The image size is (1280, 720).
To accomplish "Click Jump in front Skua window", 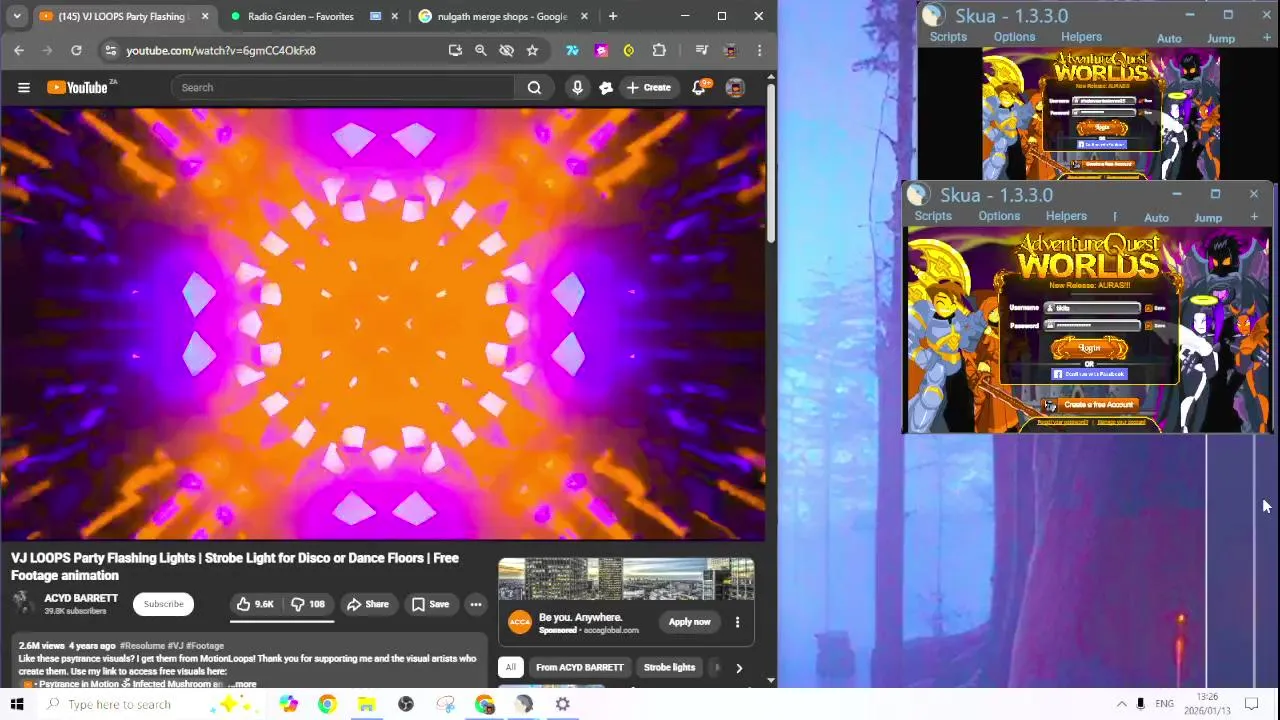I will [1208, 218].
